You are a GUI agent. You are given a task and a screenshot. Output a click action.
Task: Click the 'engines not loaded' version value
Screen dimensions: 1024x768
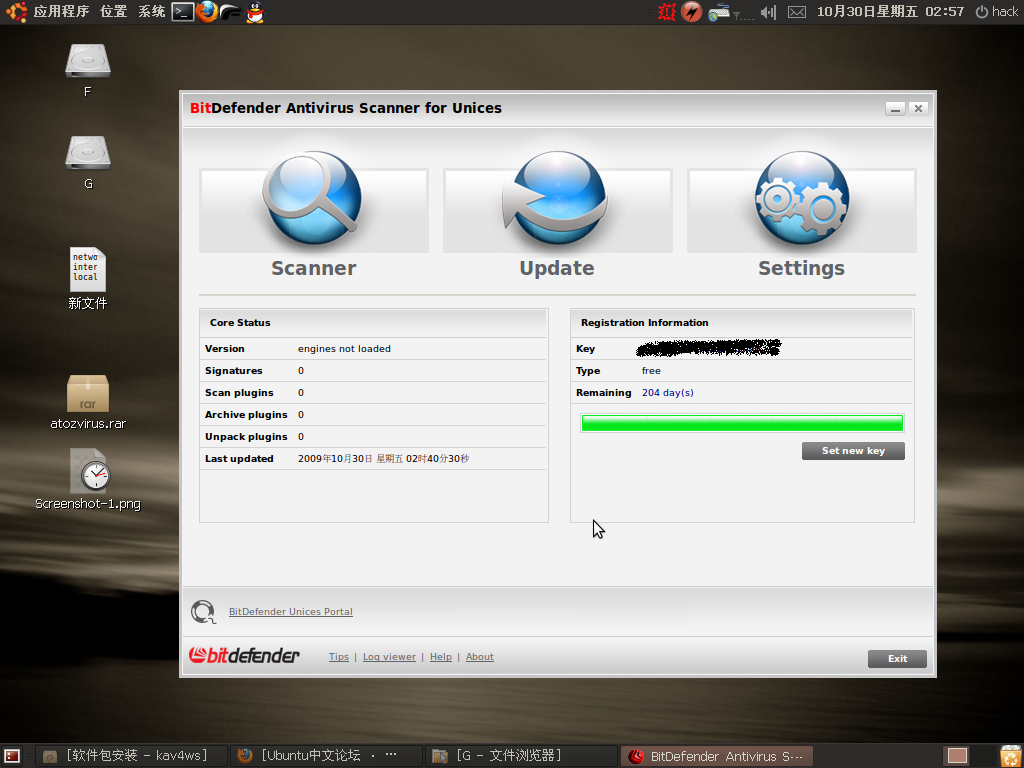pyautogui.click(x=344, y=349)
